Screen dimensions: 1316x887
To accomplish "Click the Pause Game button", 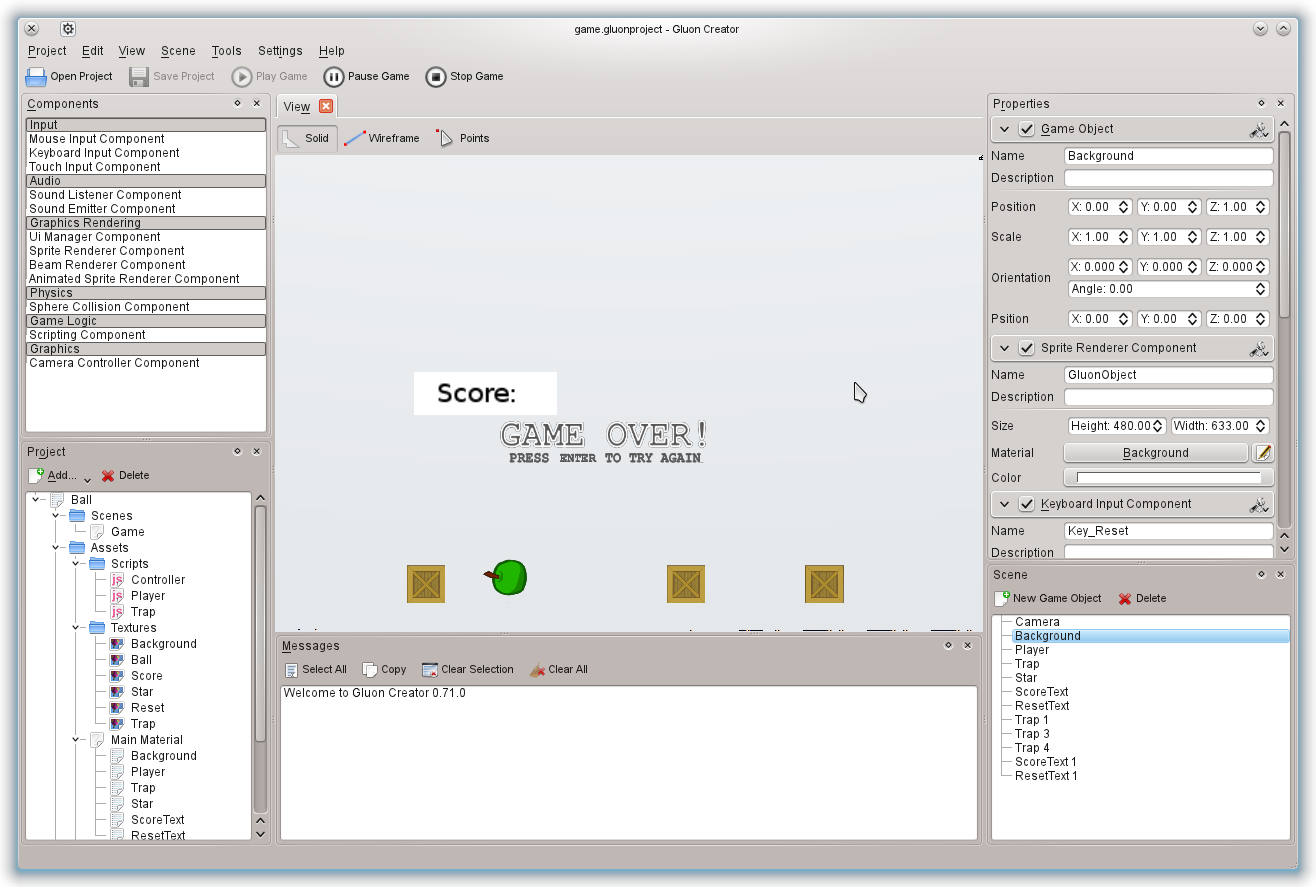I will pos(366,77).
